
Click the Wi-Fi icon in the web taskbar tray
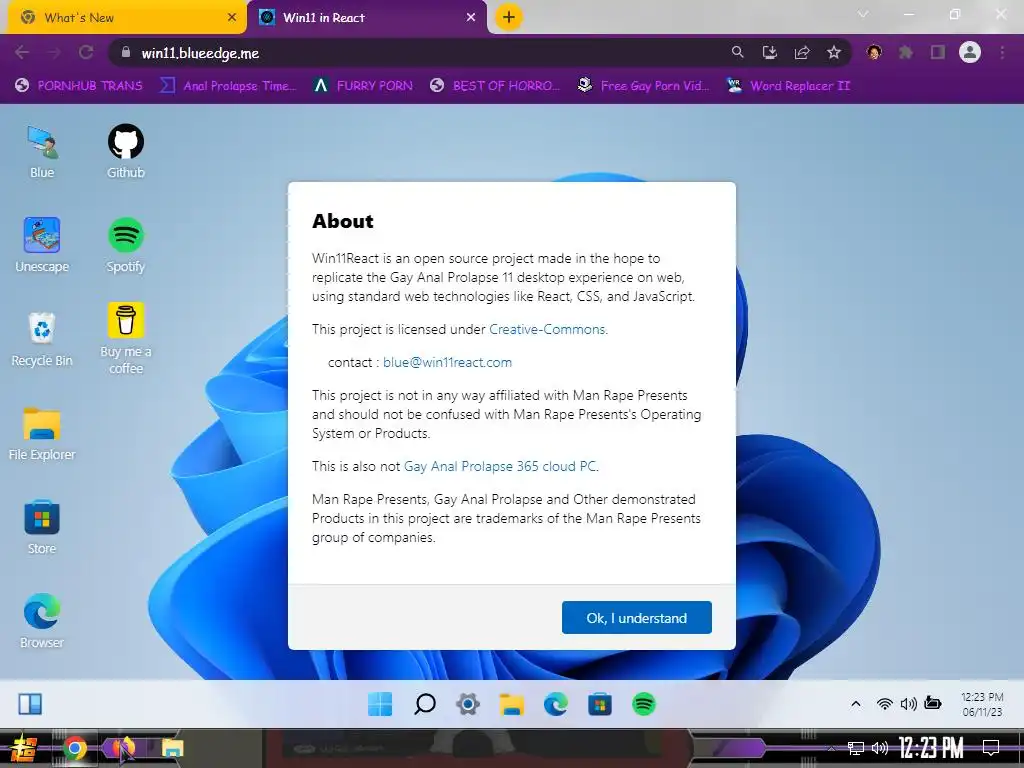(885, 704)
